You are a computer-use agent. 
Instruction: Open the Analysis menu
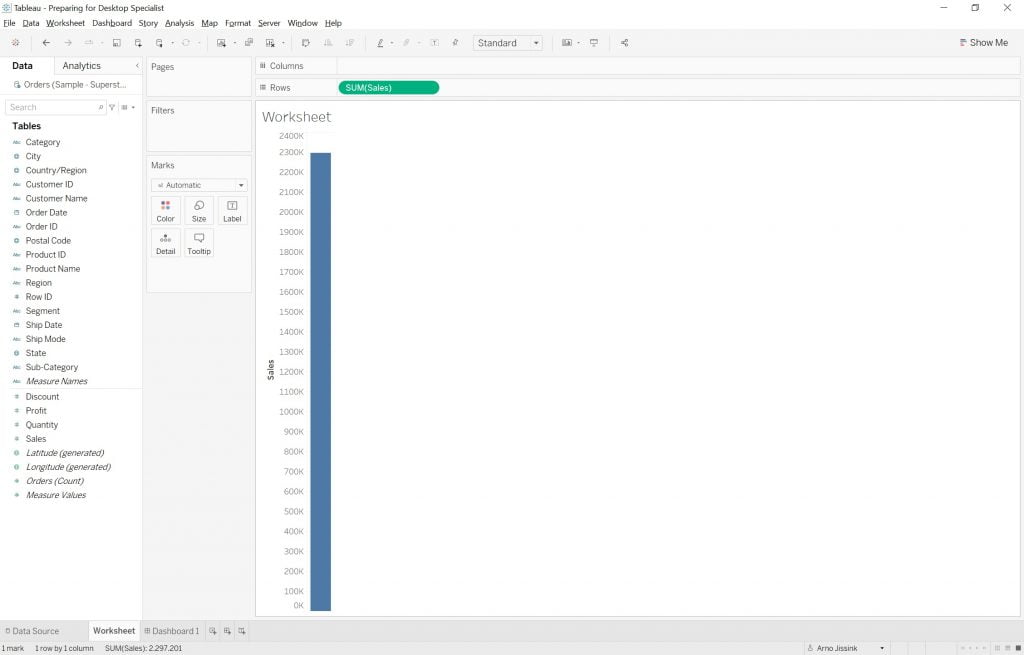click(x=179, y=23)
